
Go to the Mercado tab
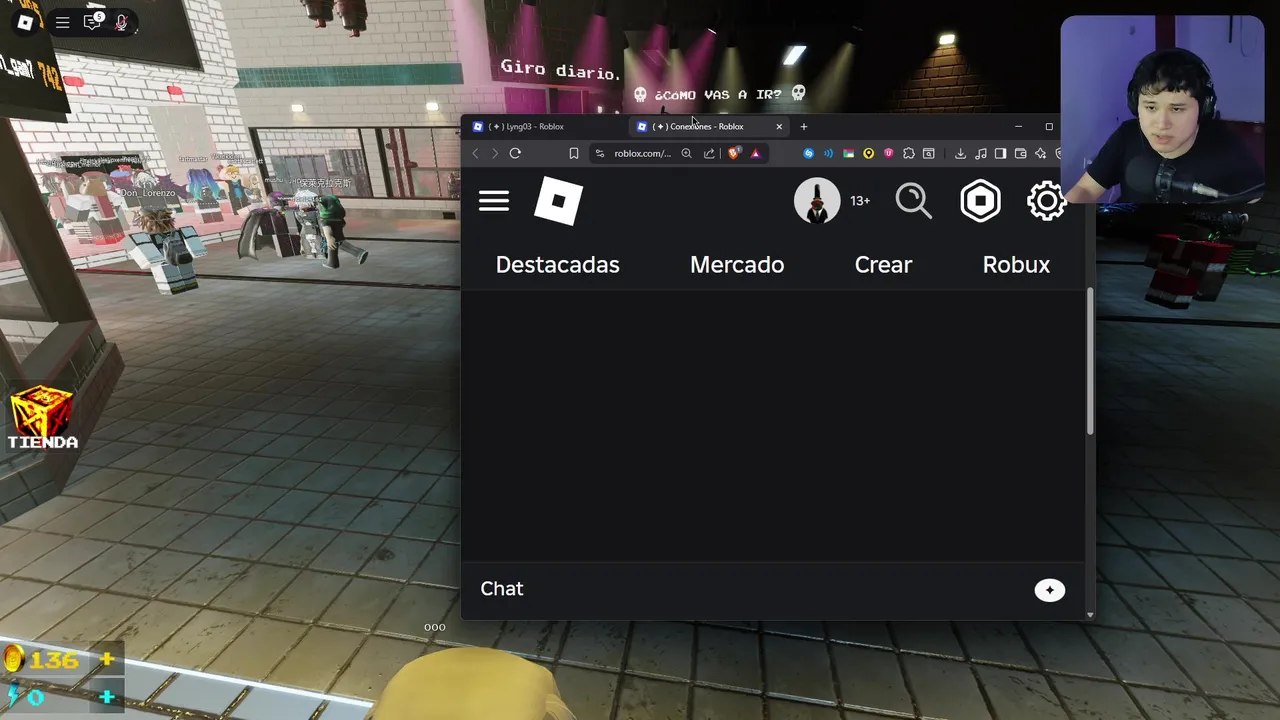click(737, 265)
